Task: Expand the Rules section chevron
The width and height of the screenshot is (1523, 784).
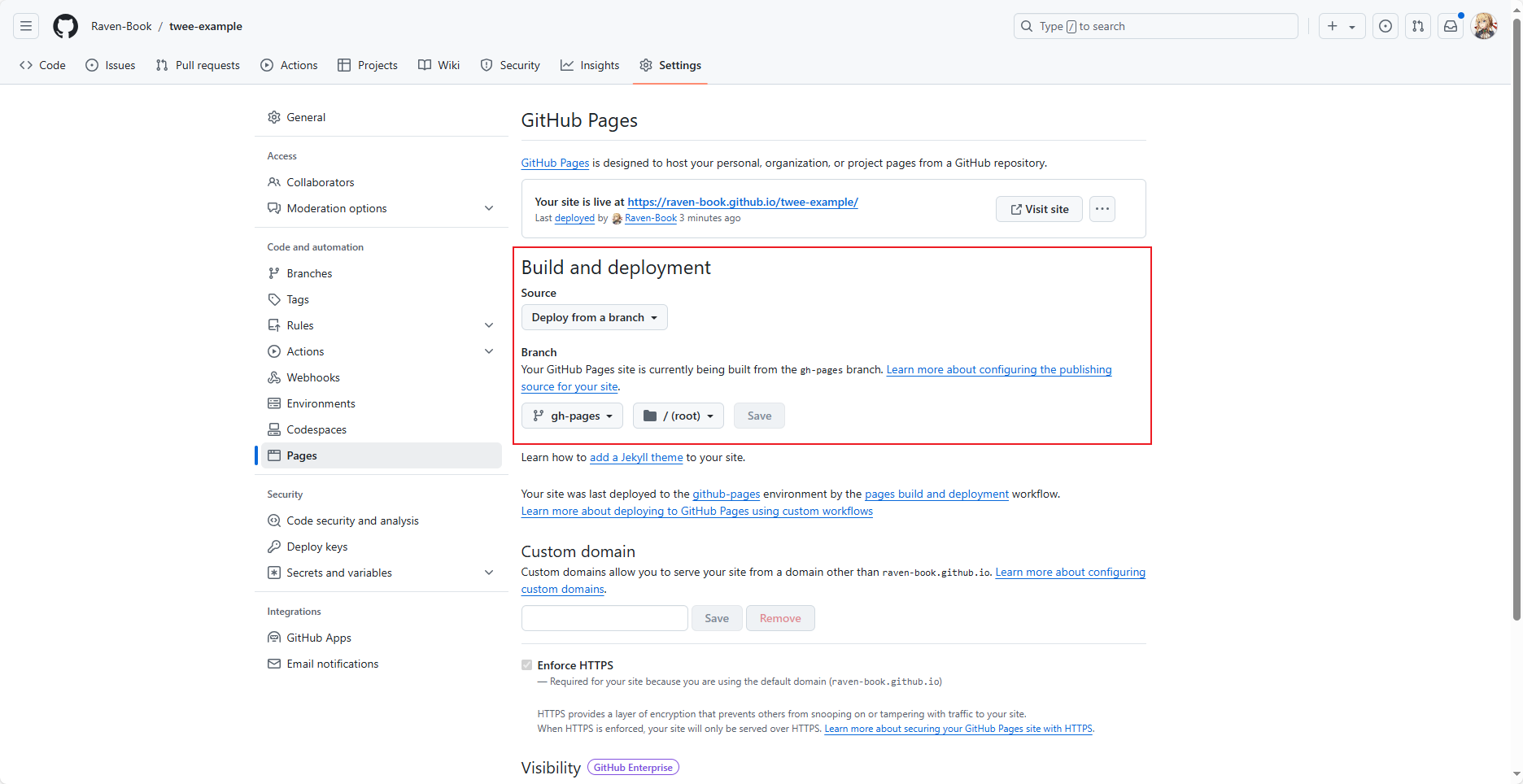Action: coord(489,325)
